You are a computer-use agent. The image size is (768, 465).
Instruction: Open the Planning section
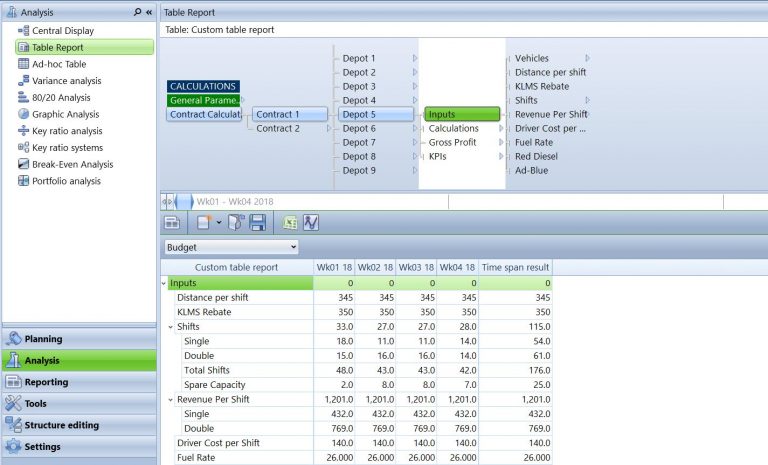tap(79, 339)
